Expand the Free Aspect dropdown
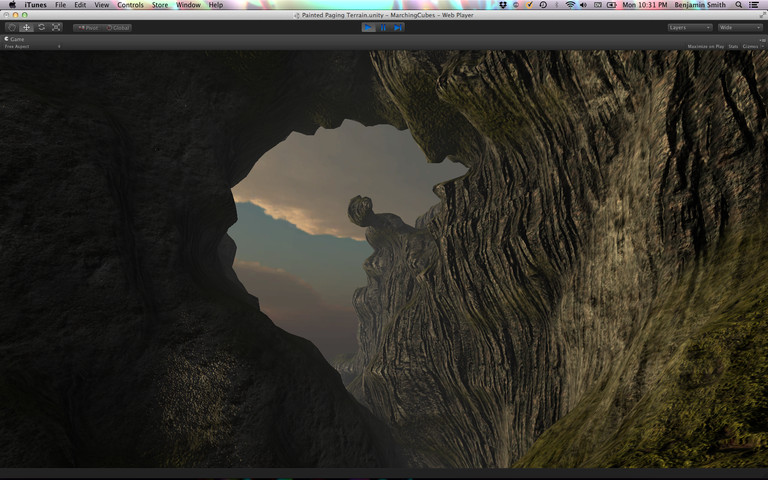The height and width of the screenshot is (480, 768). 32,46
